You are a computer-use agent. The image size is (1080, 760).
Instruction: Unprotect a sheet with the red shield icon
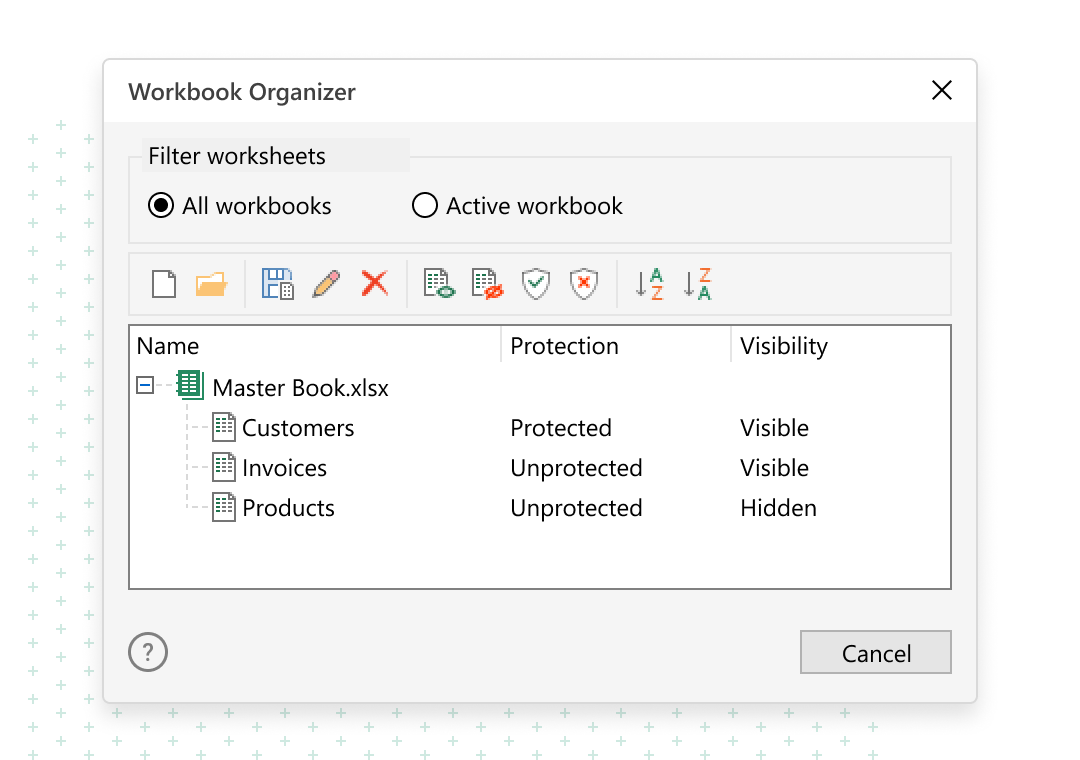(583, 283)
